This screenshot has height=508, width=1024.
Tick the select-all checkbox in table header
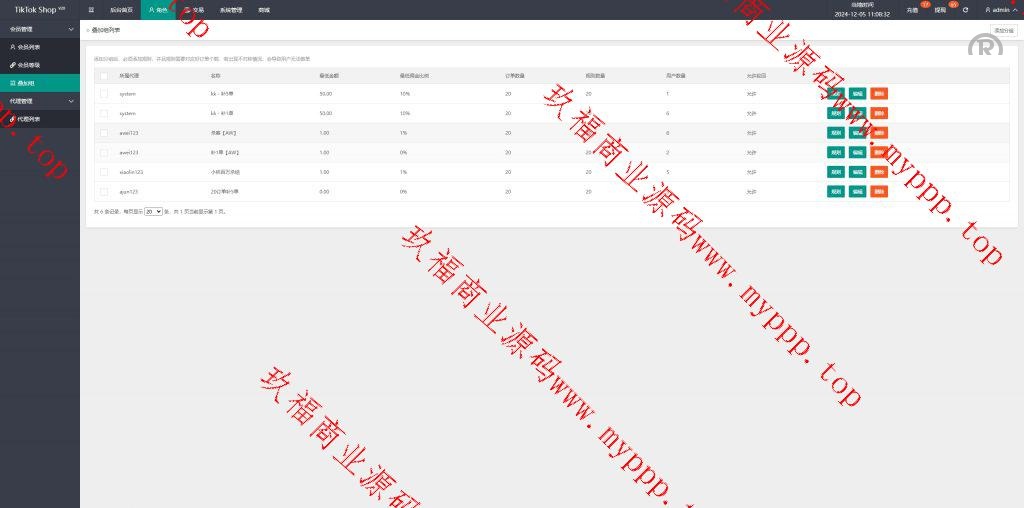103,75
